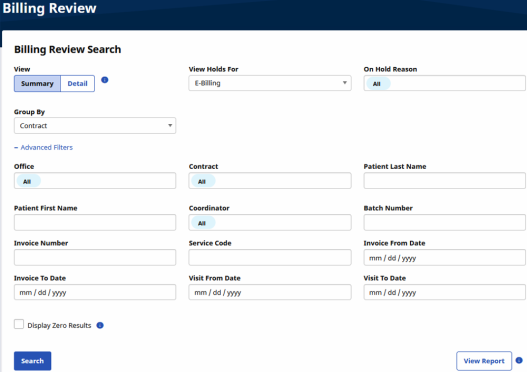Click the Visit From Date field
Viewport: 527px width, 372px height.
(x=270, y=292)
